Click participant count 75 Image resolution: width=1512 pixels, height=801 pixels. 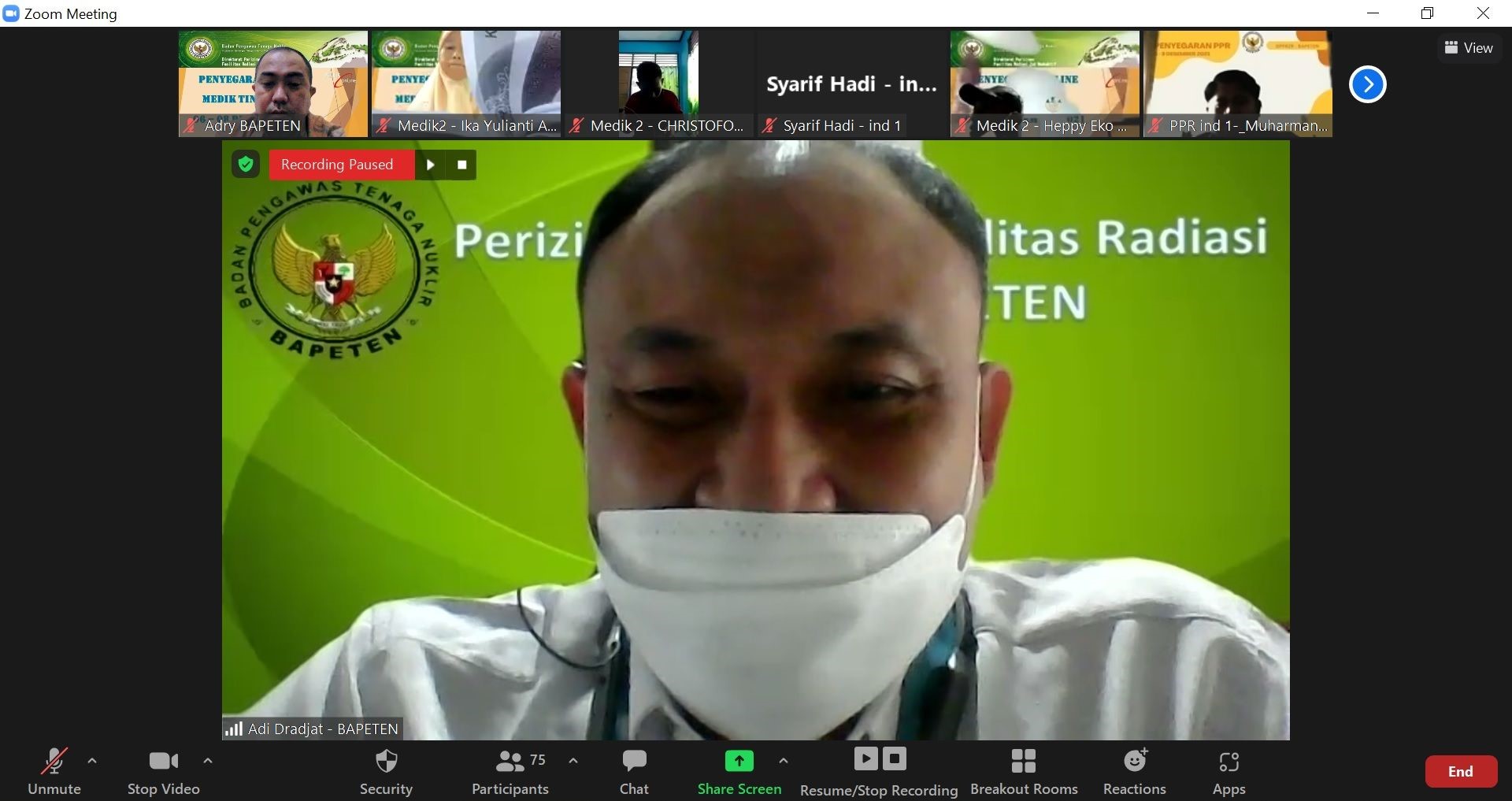coord(538,760)
